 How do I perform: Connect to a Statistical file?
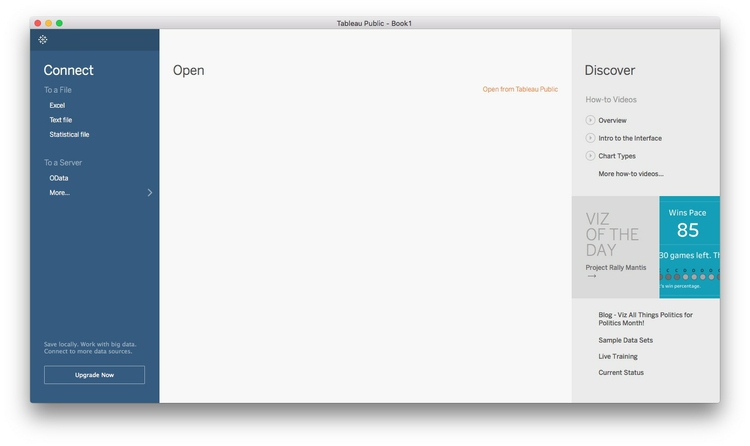coord(69,134)
